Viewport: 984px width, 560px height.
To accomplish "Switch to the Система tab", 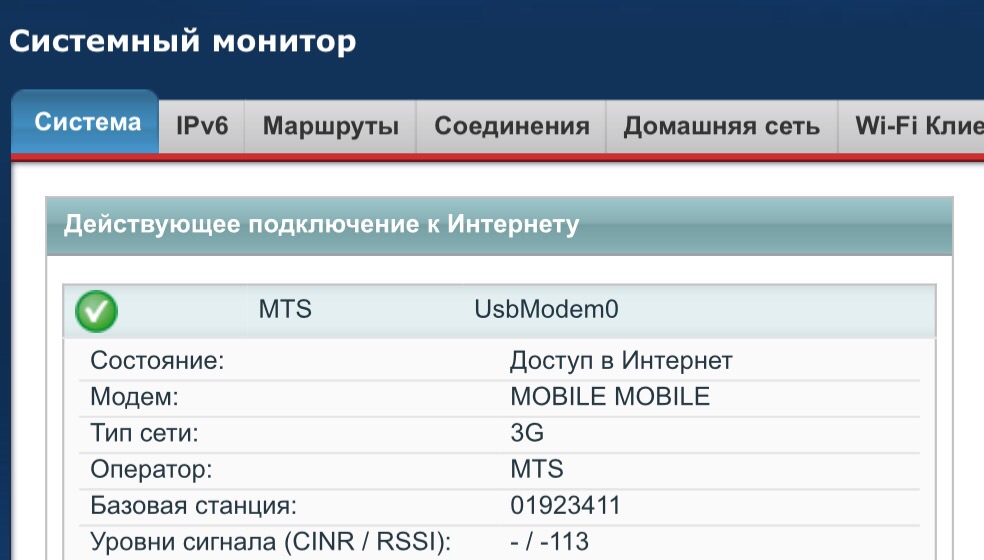I will [87, 124].
